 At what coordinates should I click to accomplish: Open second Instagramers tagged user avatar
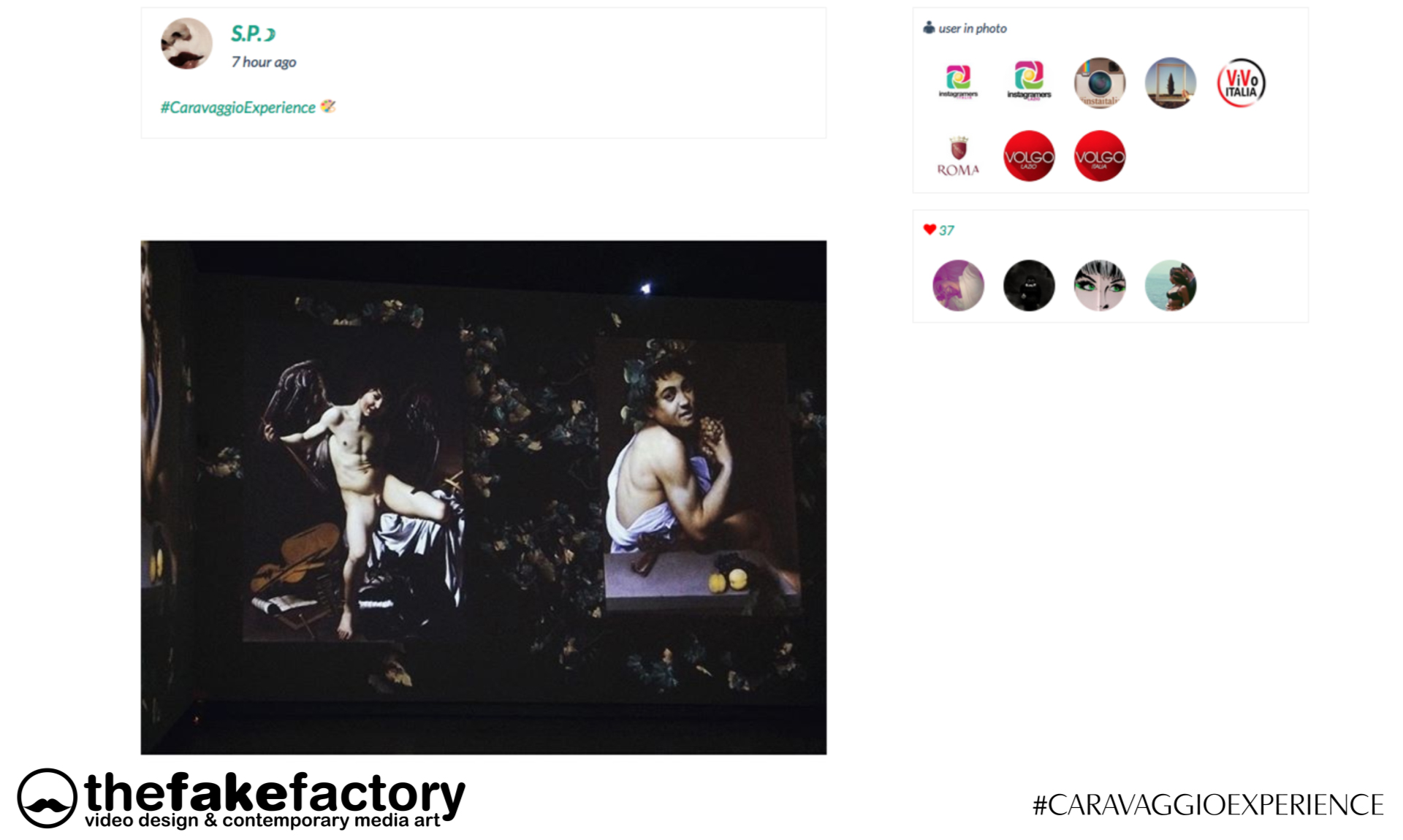(1029, 83)
